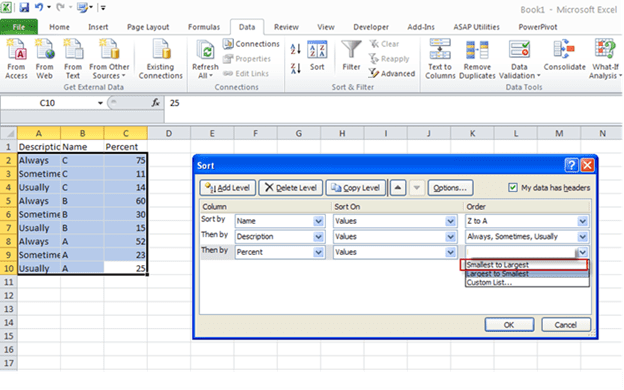Open Then by Percent column dropdown
This screenshot has height=390, width=624.
tap(318, 252)
